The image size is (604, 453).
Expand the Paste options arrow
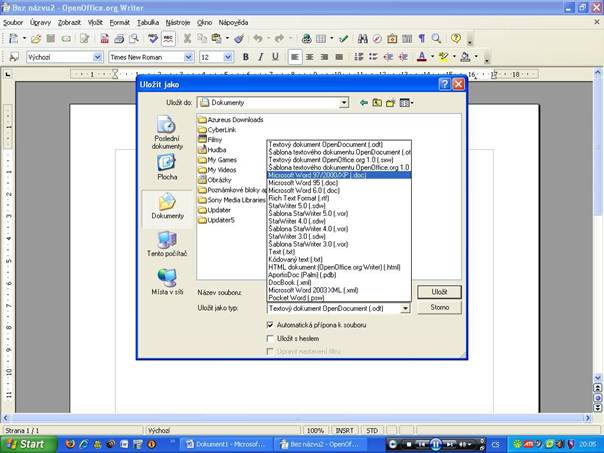tap(227, 38)
